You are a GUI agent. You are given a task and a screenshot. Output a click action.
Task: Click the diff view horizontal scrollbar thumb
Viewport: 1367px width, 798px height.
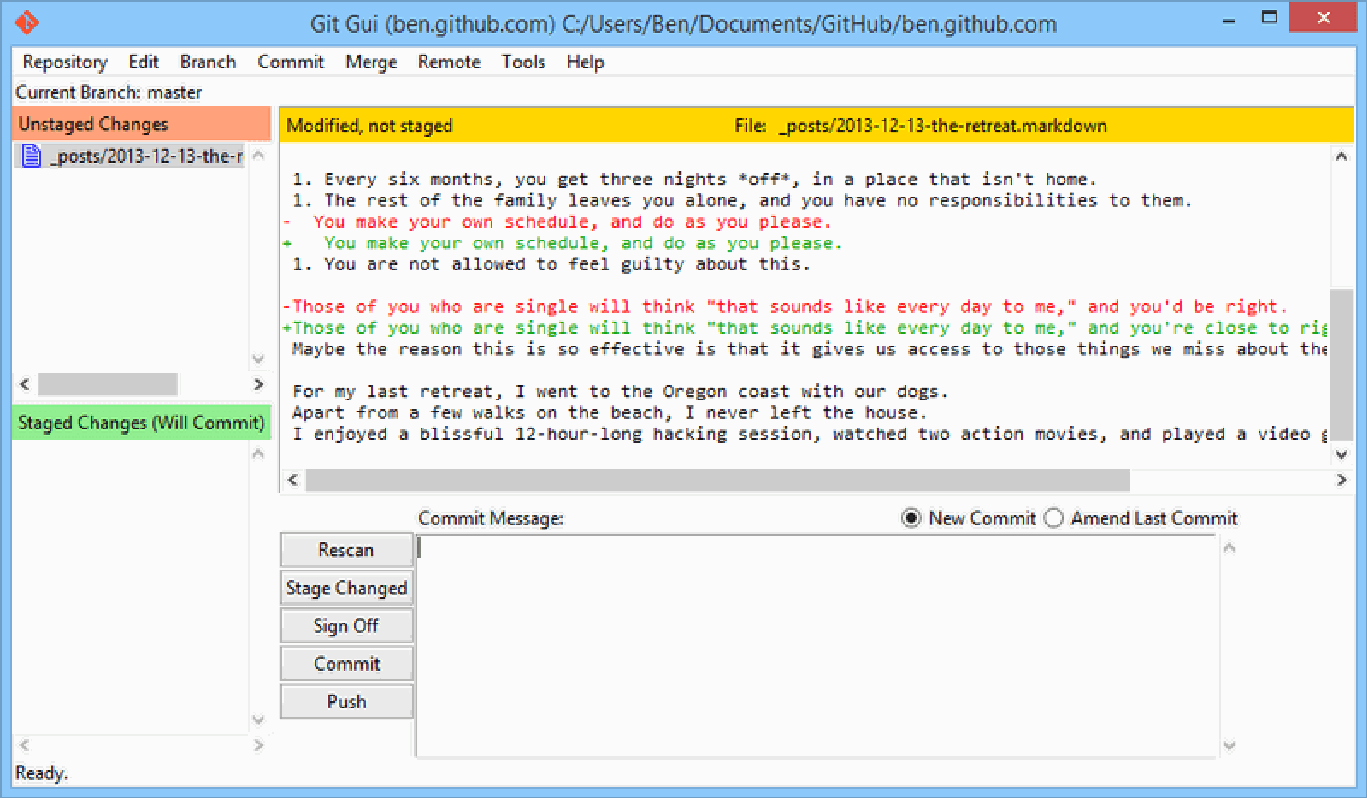tap(717, 481)
